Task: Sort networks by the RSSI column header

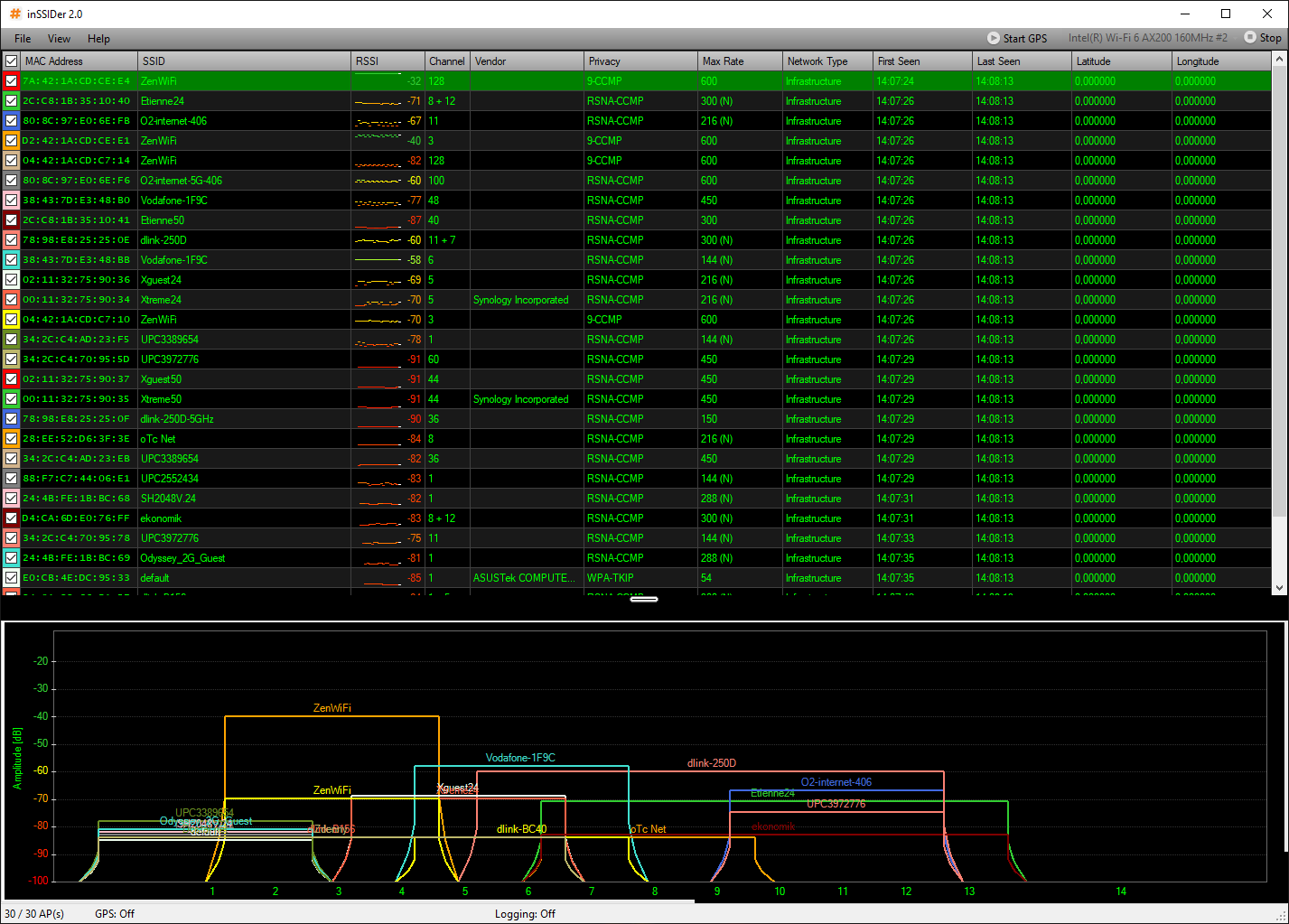Action: pyautogui.click(x=387, y=61)
